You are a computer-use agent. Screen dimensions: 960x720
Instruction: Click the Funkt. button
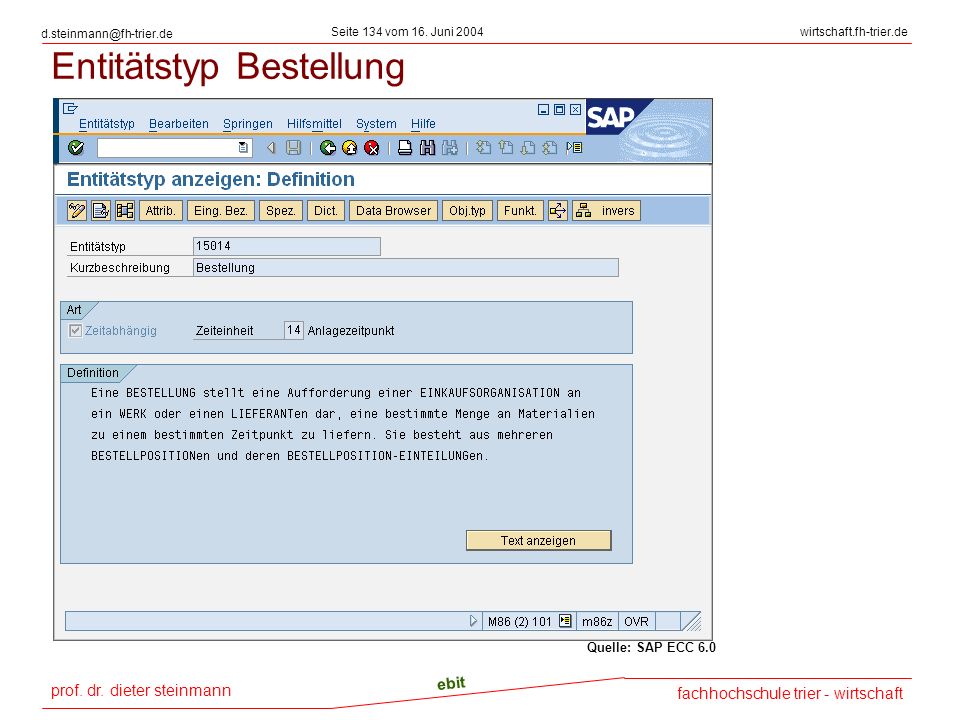[x=520, y=211]
